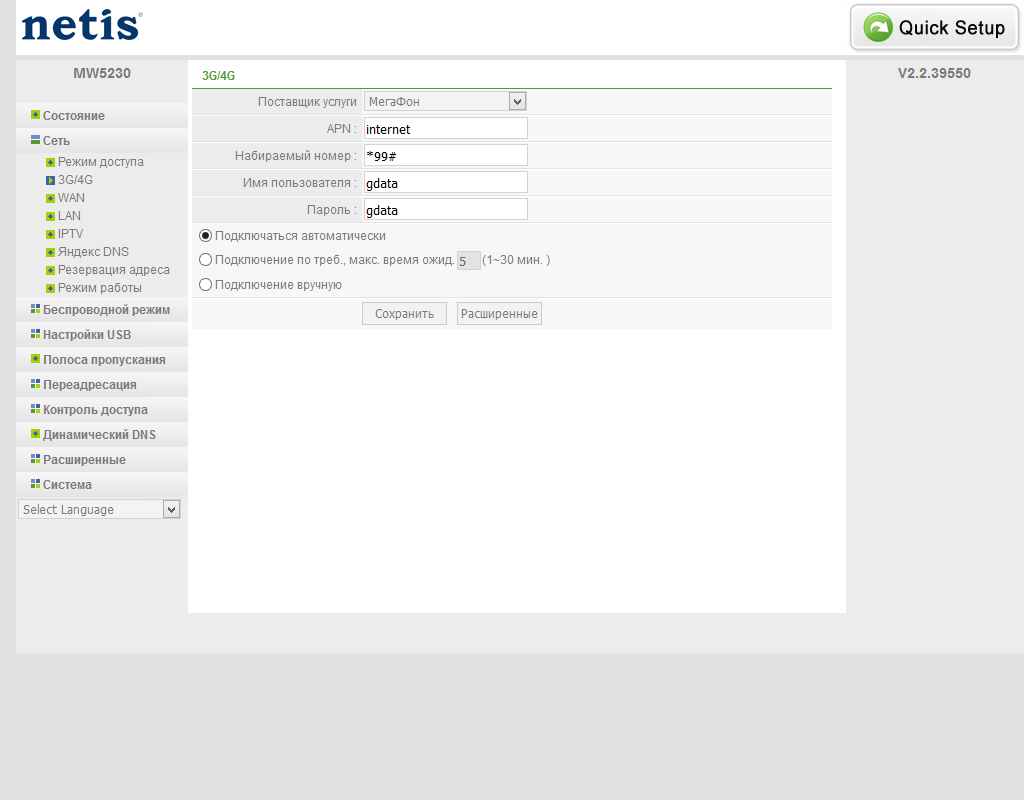Open the Поставщик услуги МегаФон dropdown
Image resolution: width=1024 pixels, height=800 pixels.
(x=445, y=101)
